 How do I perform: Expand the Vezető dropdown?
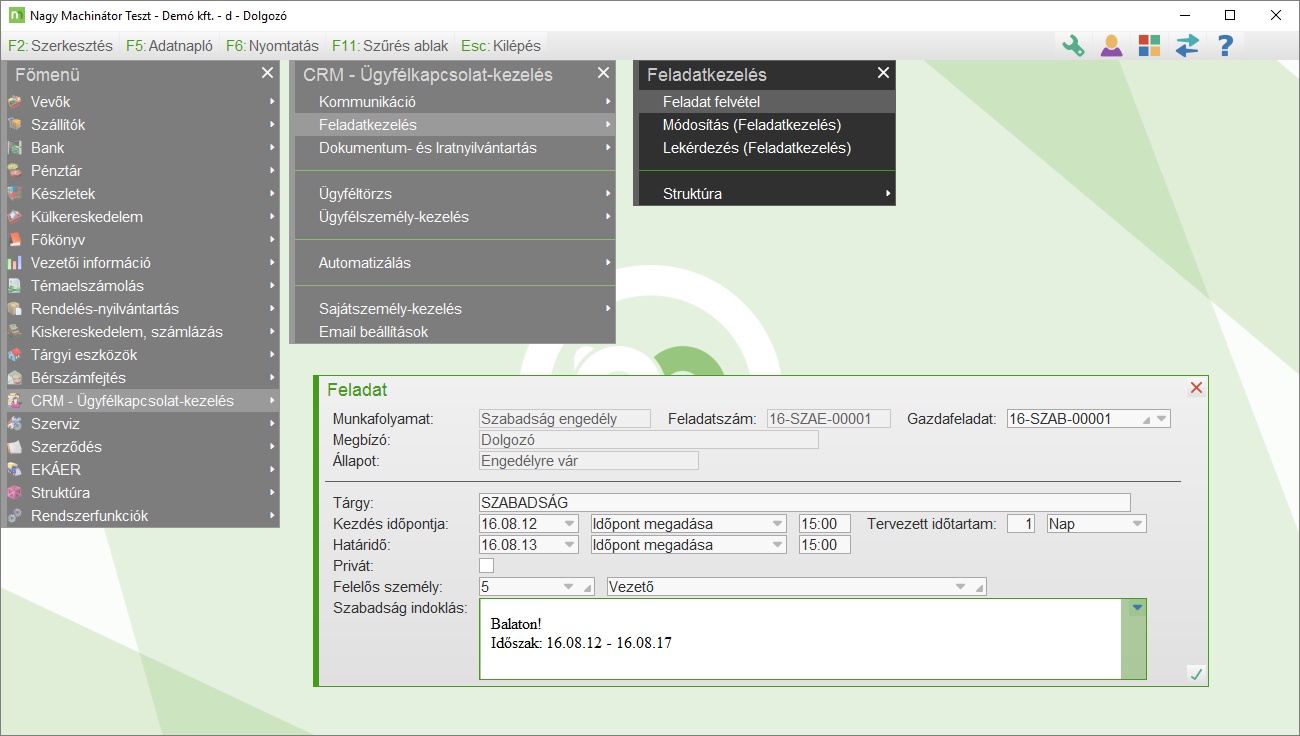tap(961, 587)
